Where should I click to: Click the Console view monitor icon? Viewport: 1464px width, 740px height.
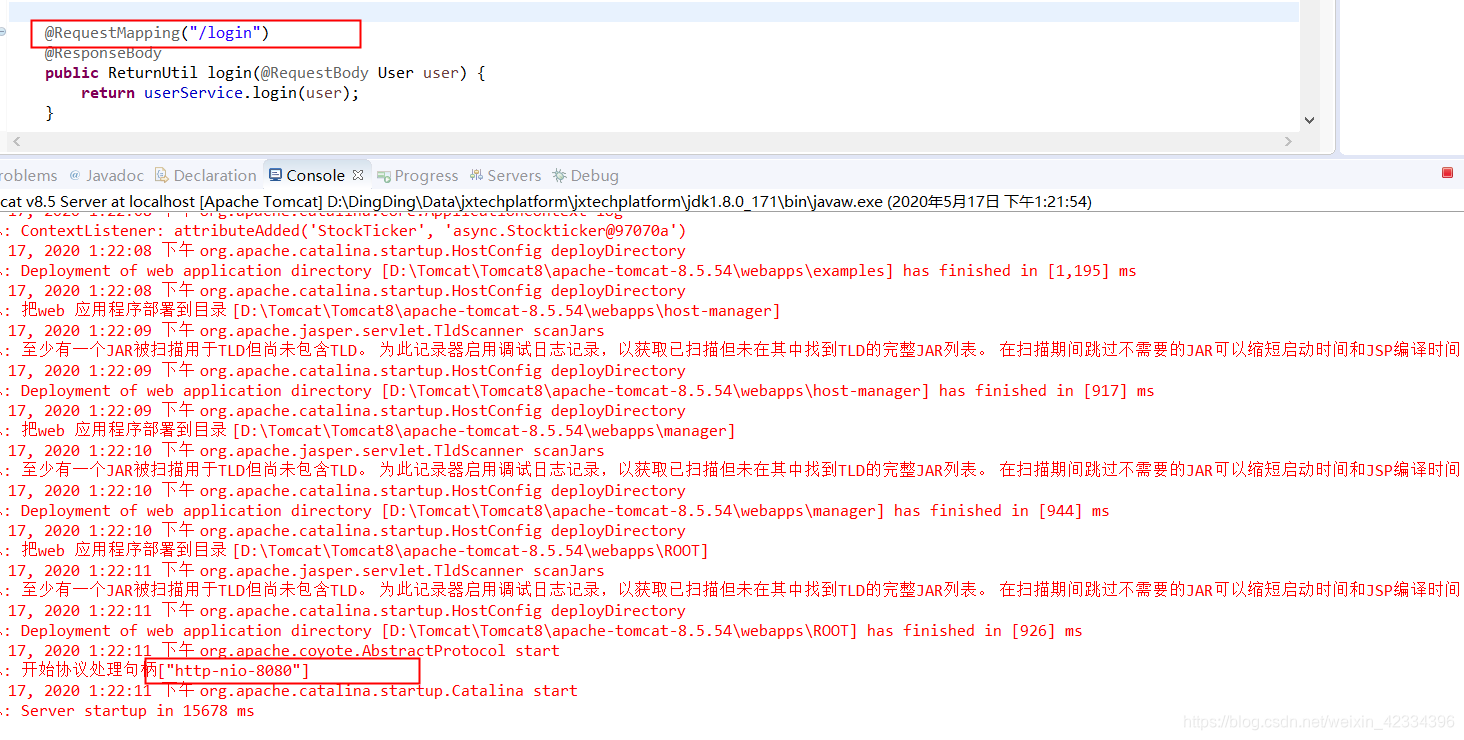274,174
